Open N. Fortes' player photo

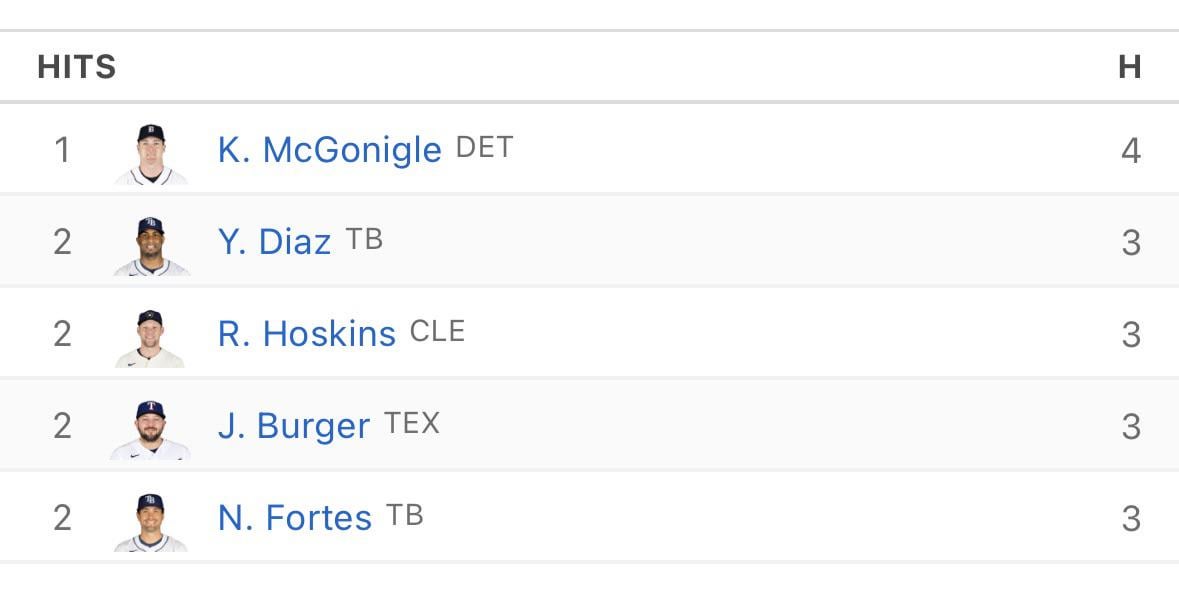[x=148, y=517]
